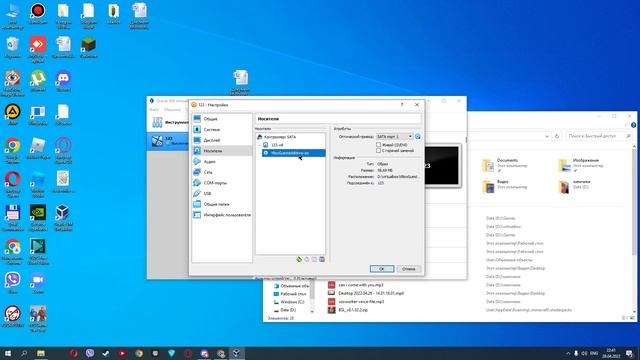Open the notification center in taskbar

point(629,353)
